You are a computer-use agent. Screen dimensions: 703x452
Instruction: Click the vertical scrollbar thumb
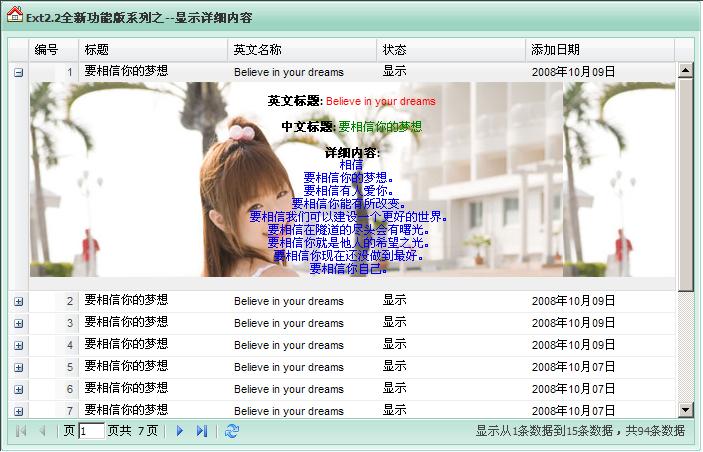pos(686,185)
